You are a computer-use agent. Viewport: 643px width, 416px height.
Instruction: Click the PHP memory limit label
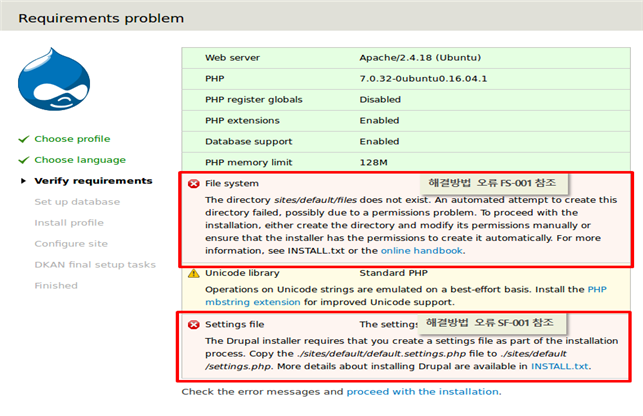tap(249, 162)
